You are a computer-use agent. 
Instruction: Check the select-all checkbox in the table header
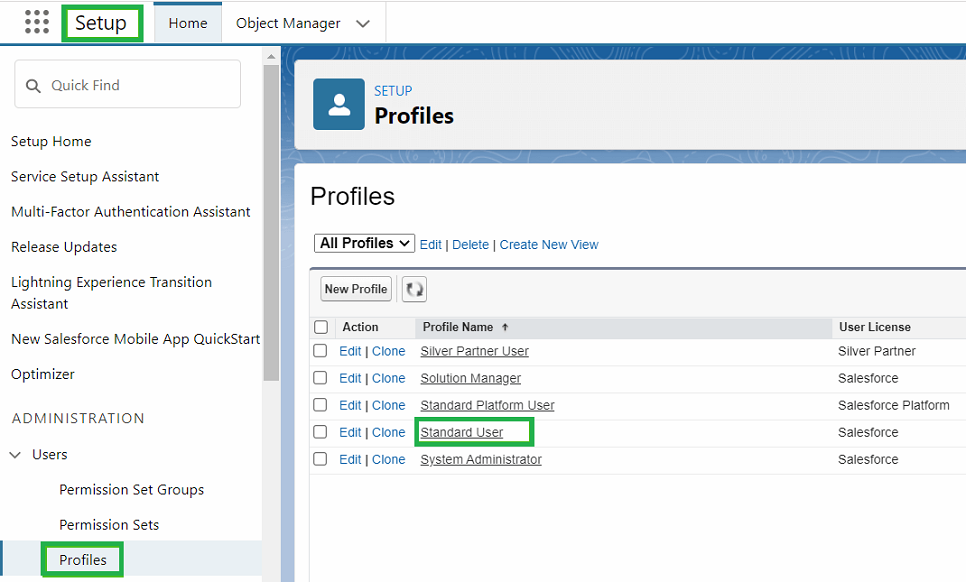tap(321, 327)
